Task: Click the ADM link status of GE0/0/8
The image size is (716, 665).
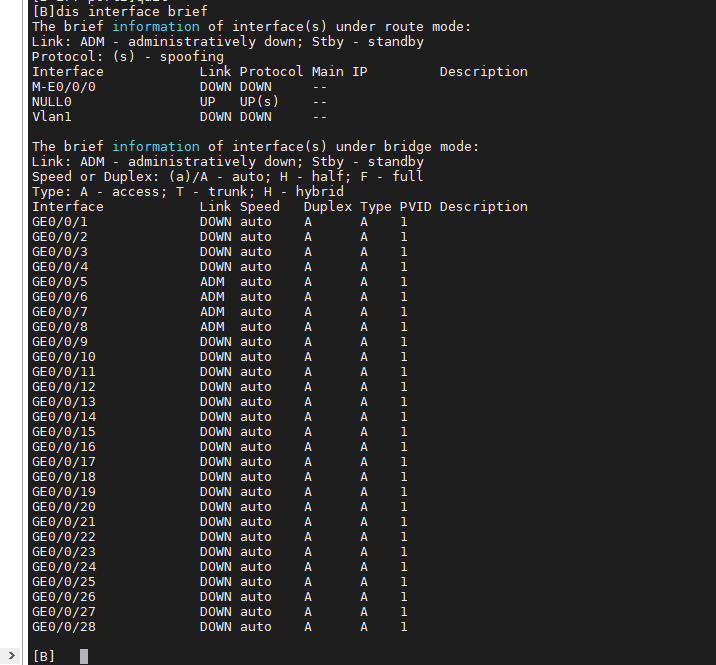Action: [x=212, y=326]
